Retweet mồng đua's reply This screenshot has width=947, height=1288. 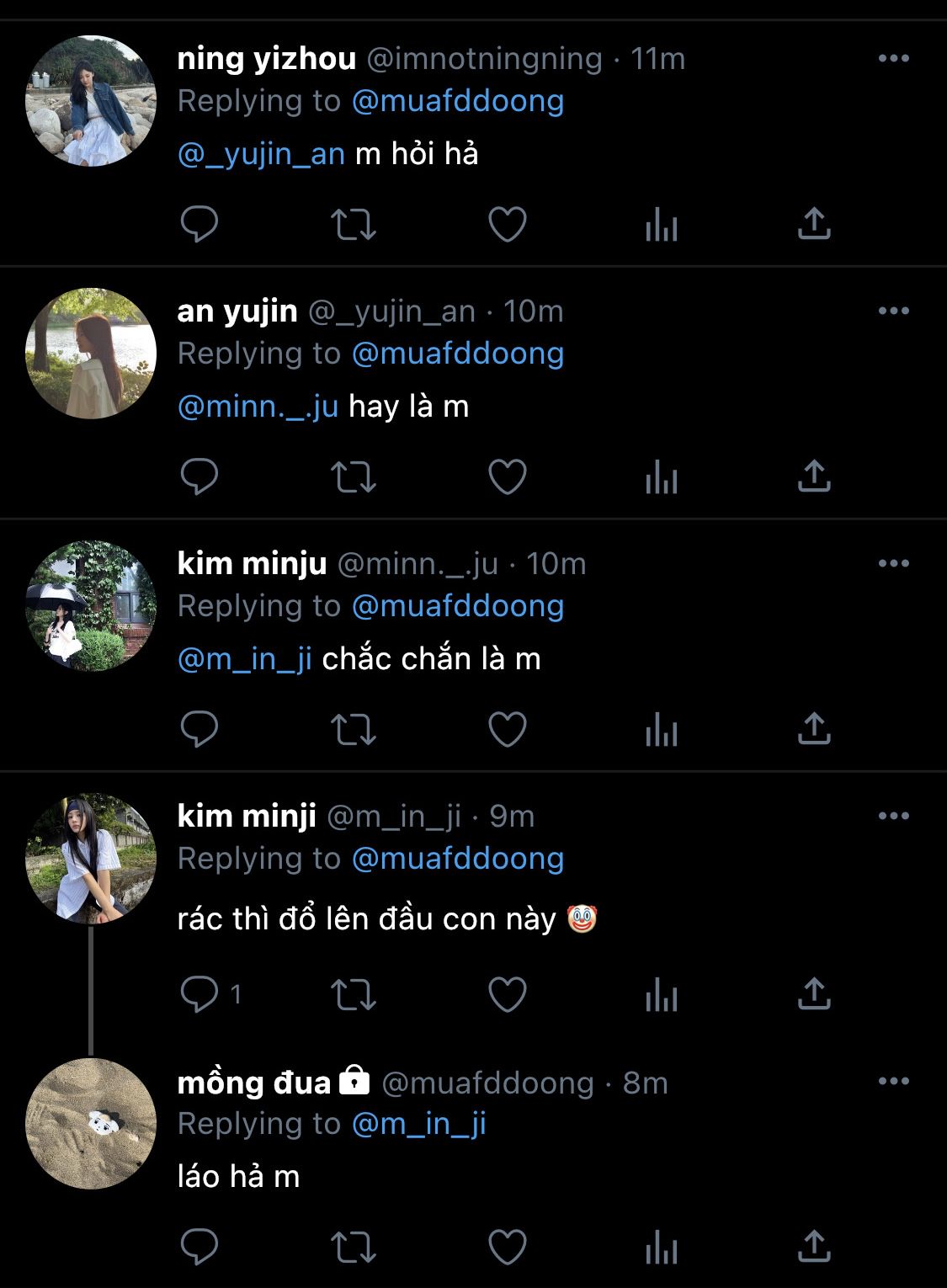tap(353, 1247)
